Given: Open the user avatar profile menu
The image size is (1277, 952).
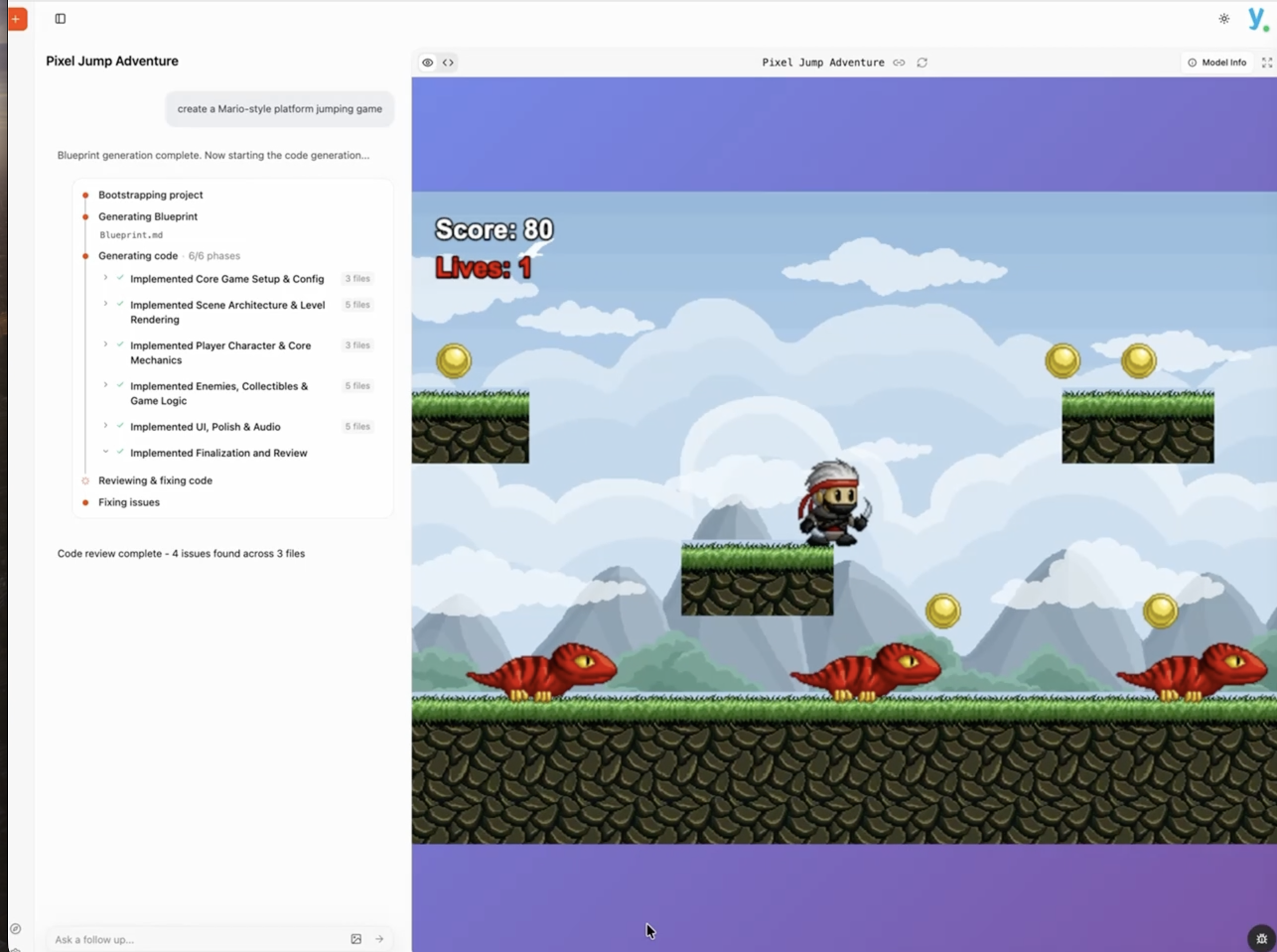Looking at the screenshot, I should [1257, 19].
